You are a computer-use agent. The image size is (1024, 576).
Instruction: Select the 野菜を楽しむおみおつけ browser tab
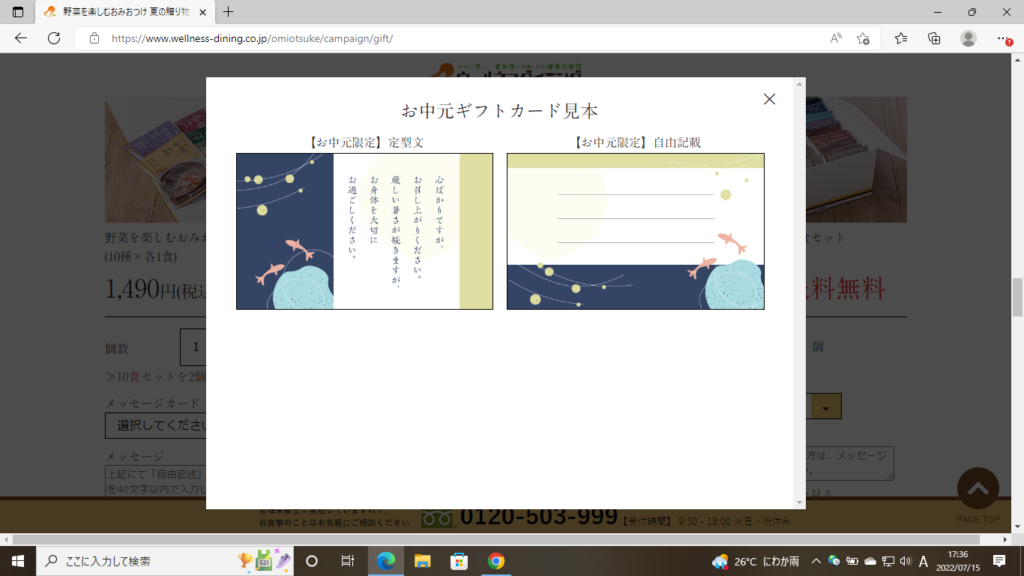124,12
